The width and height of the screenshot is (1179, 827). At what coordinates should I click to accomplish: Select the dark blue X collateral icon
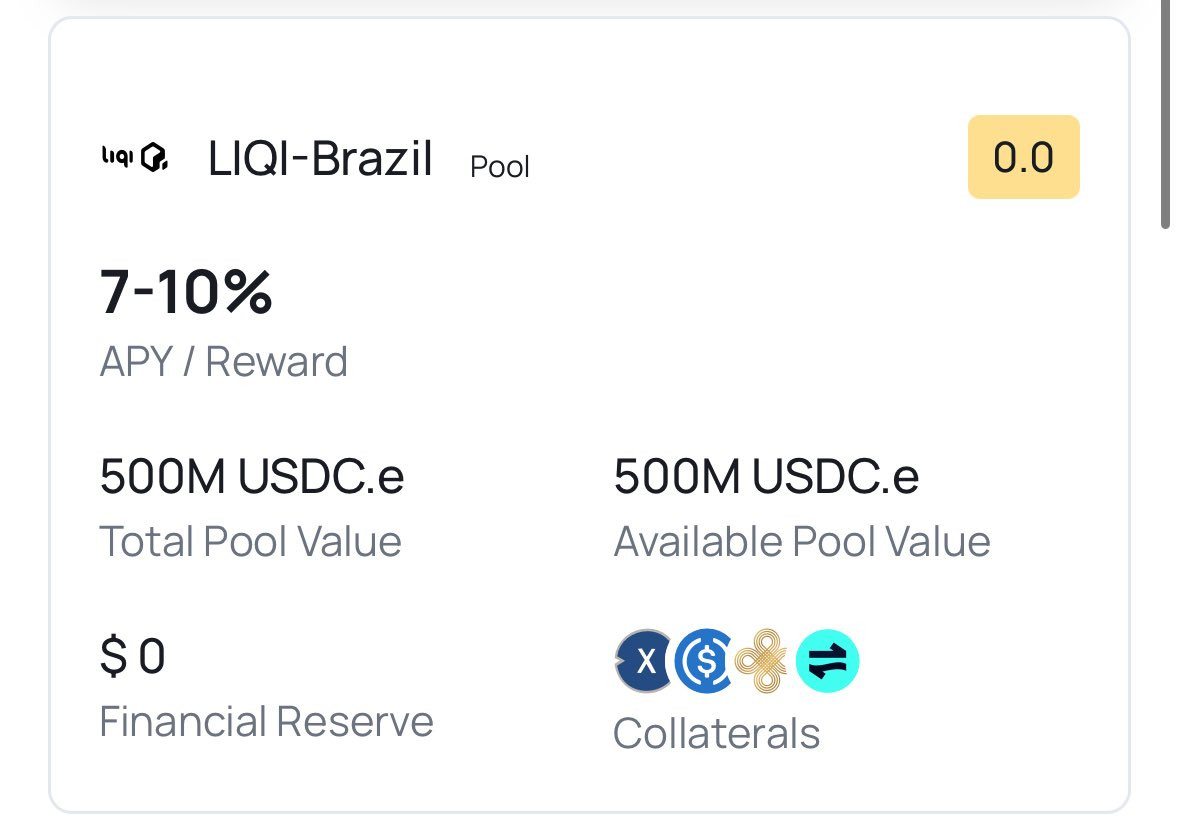pyautogui.click(x=644, y=661)
